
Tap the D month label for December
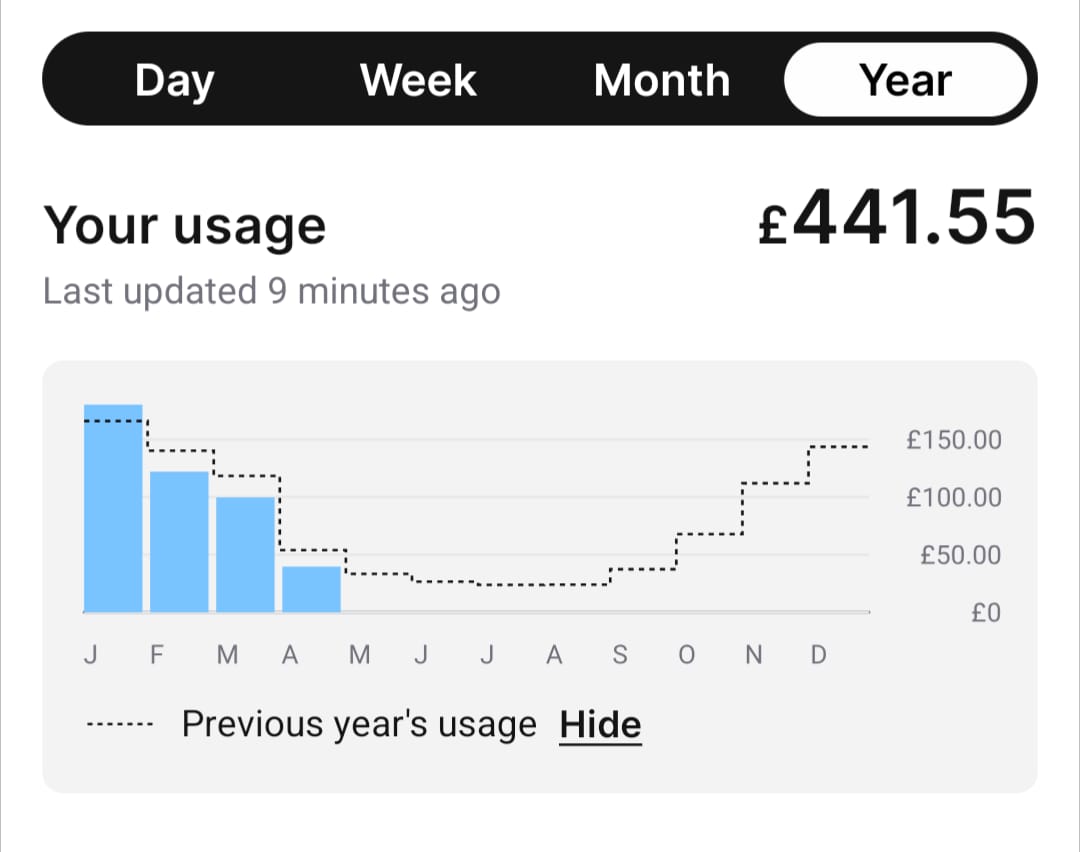pos(818,656)
